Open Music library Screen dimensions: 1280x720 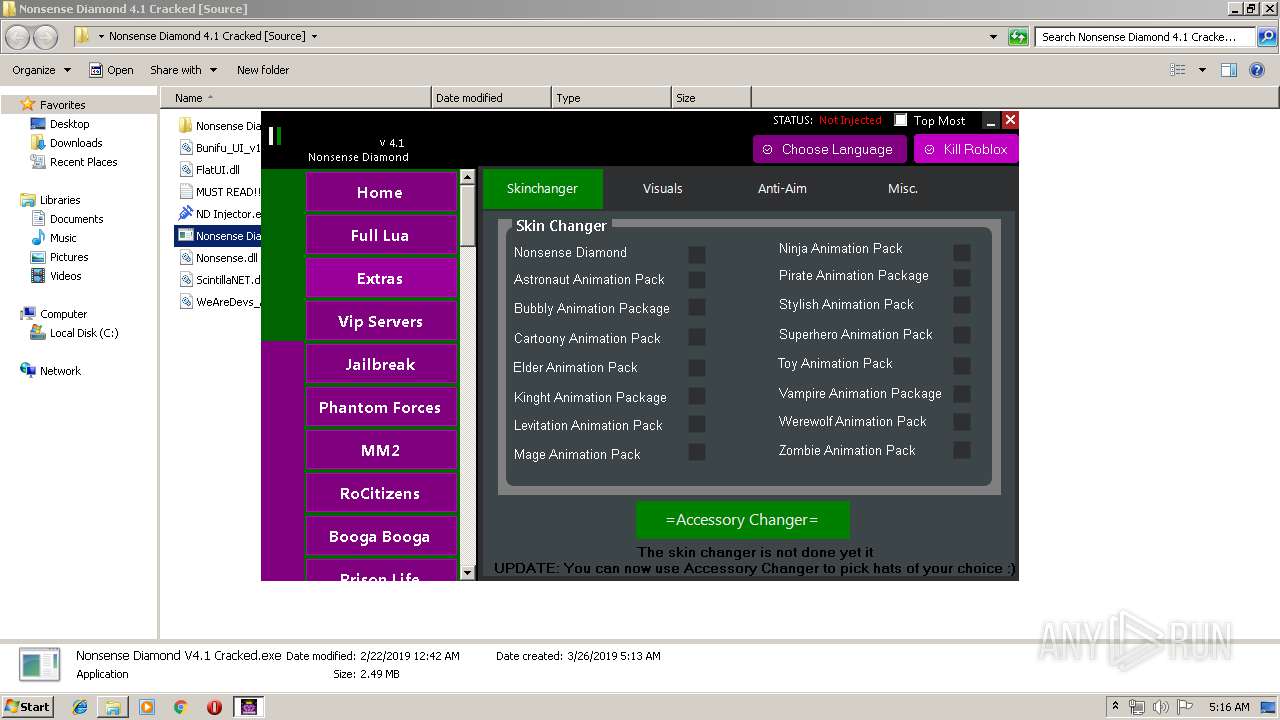tap(62, 238)
